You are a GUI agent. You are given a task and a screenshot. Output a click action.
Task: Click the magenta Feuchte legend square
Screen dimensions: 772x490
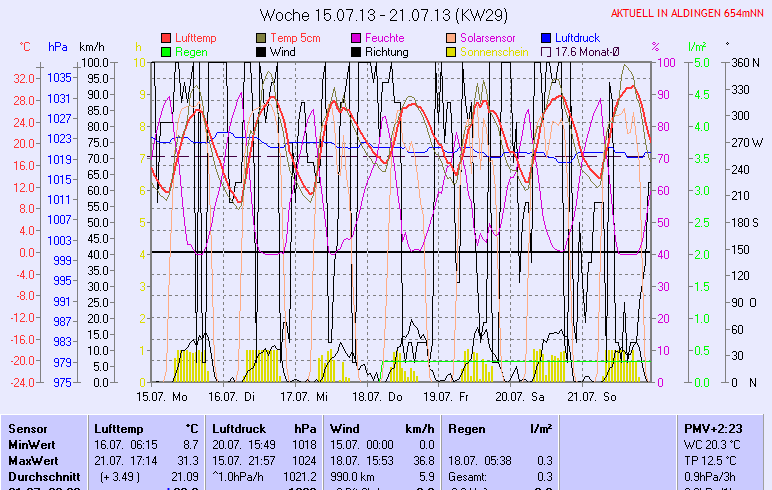pyautogui.click(x=357, y=38)
